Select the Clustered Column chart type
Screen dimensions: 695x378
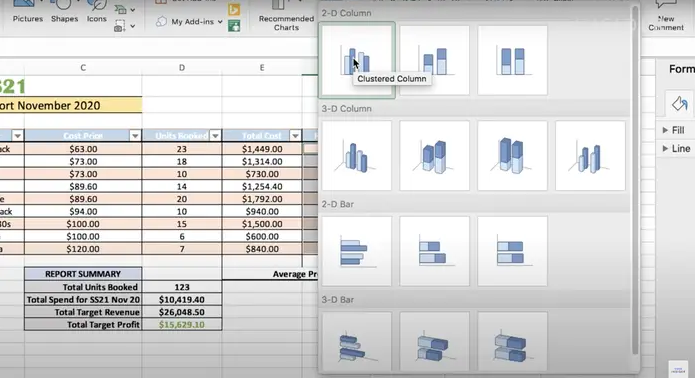[357, 60]
